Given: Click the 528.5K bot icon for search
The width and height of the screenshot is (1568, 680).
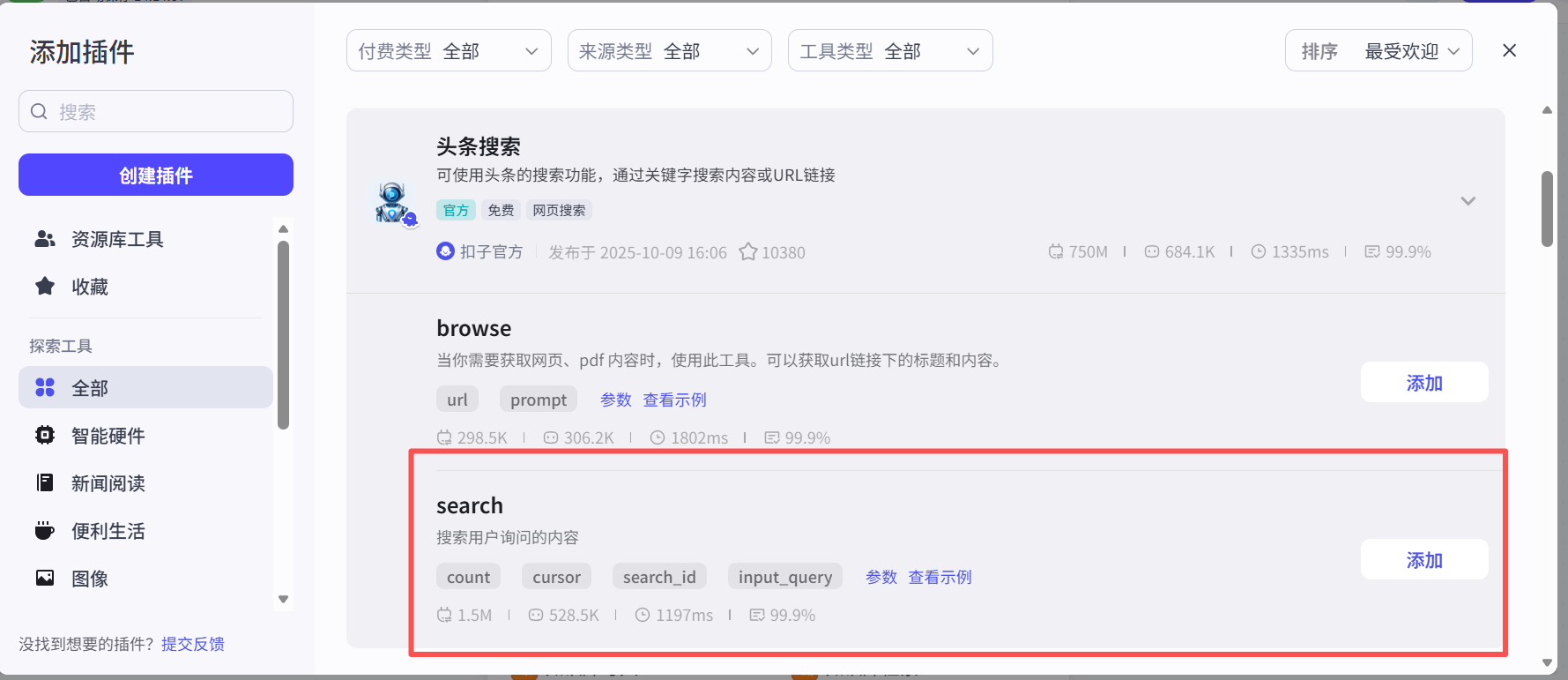Looking at the screenshot, I should tap(536, 615).
